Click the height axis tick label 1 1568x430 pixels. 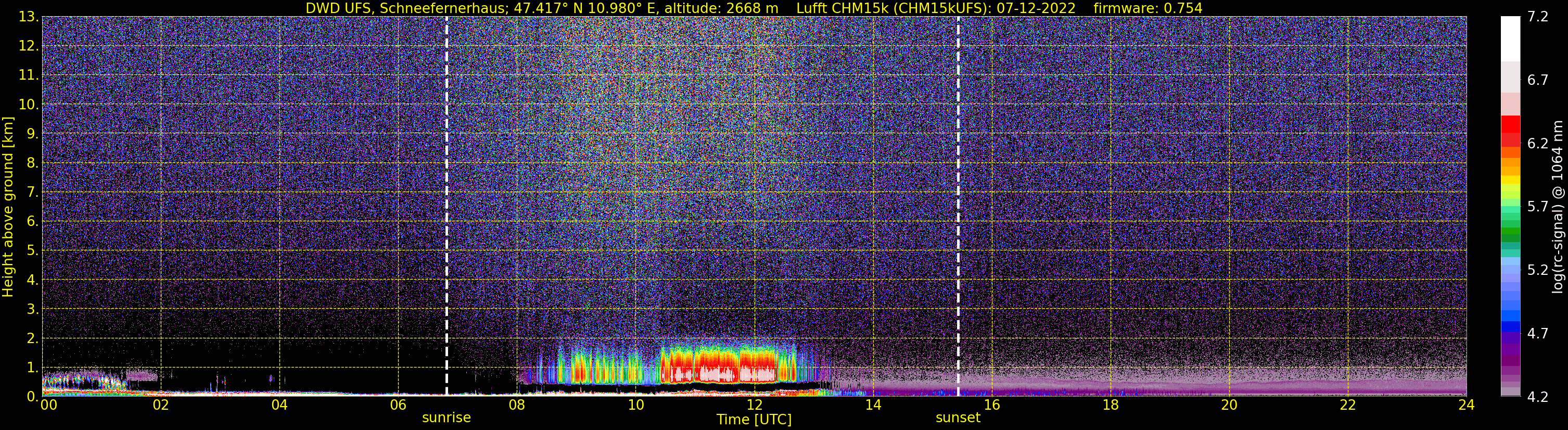click(32, 367)
